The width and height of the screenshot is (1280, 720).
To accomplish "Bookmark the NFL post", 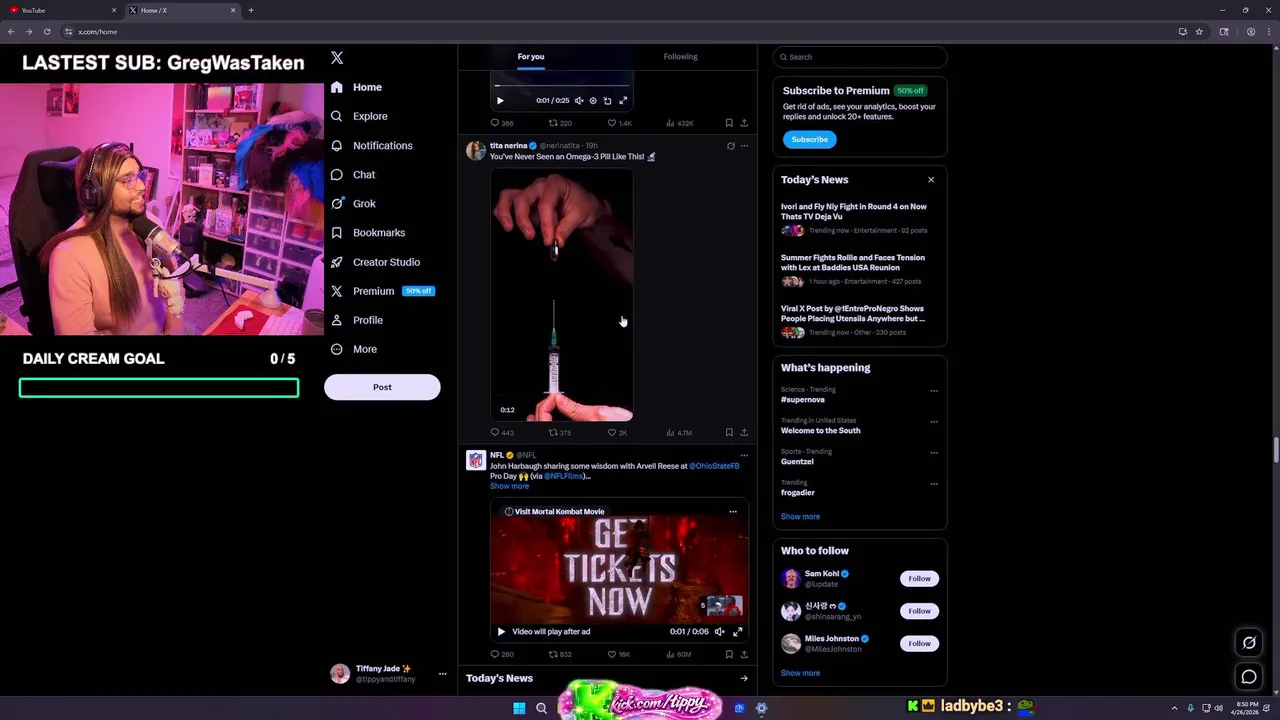I will tap(729, 655).
